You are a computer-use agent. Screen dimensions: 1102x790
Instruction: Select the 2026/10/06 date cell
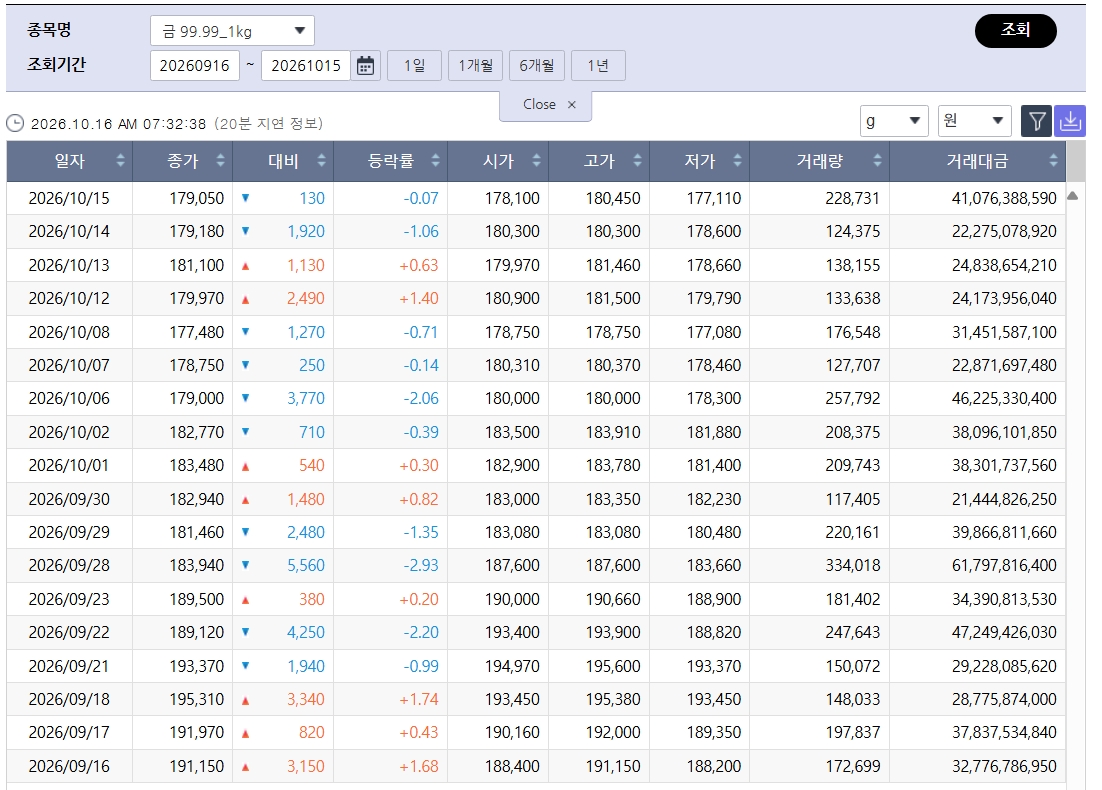[69, 399]
